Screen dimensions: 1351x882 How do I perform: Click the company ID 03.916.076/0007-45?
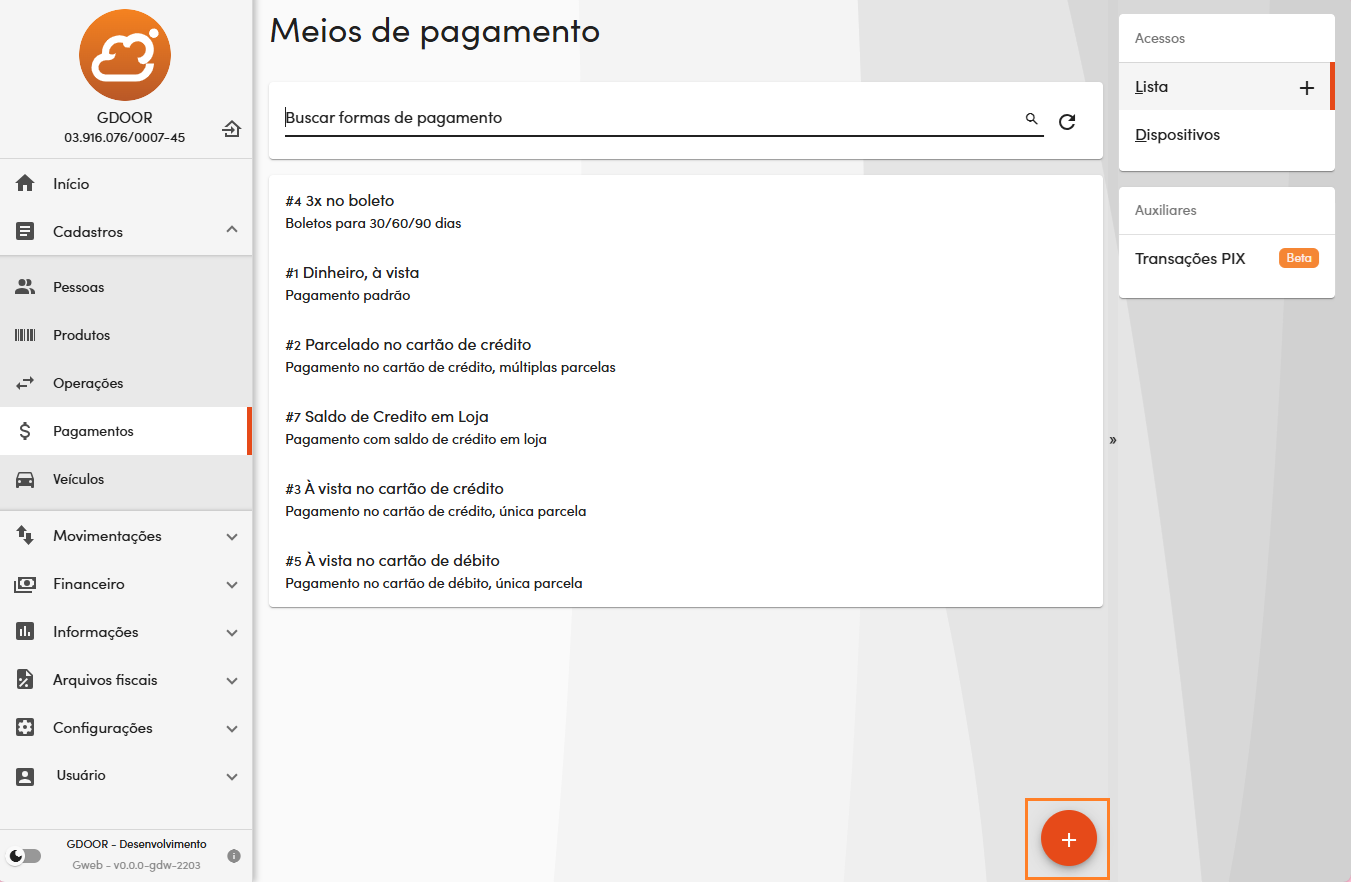pyautogui.click(x=125, y=138)
